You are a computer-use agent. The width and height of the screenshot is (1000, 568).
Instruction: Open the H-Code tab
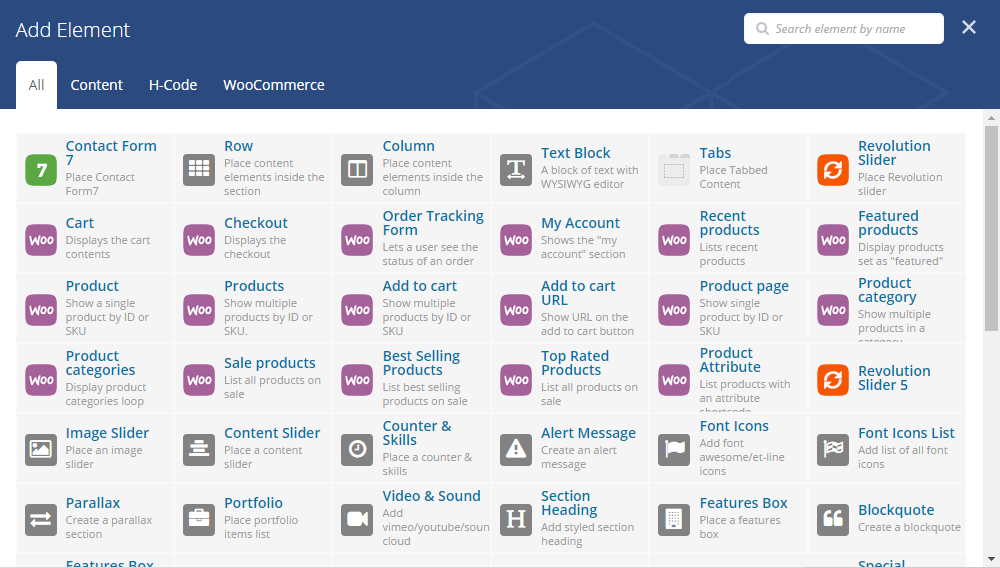173,85
